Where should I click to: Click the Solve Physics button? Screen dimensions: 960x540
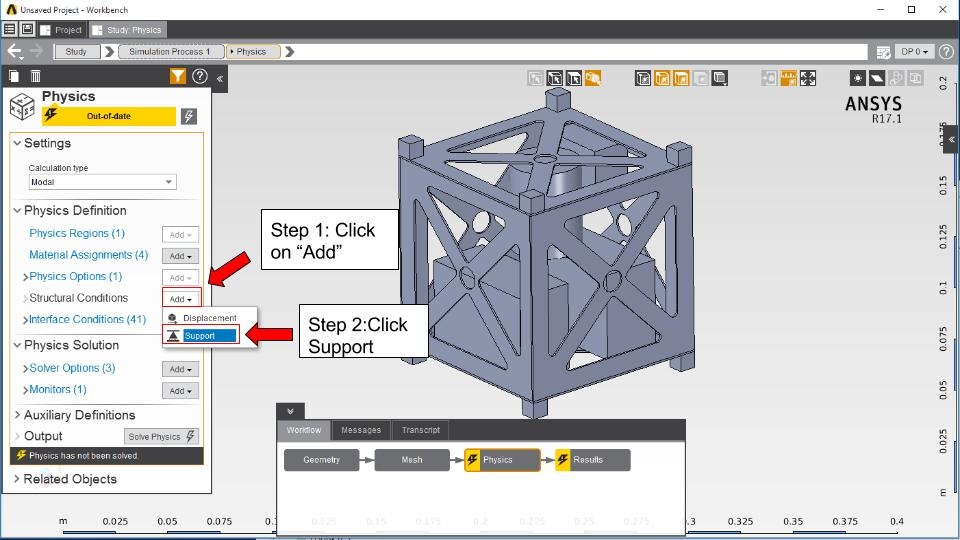coord(162,436)
